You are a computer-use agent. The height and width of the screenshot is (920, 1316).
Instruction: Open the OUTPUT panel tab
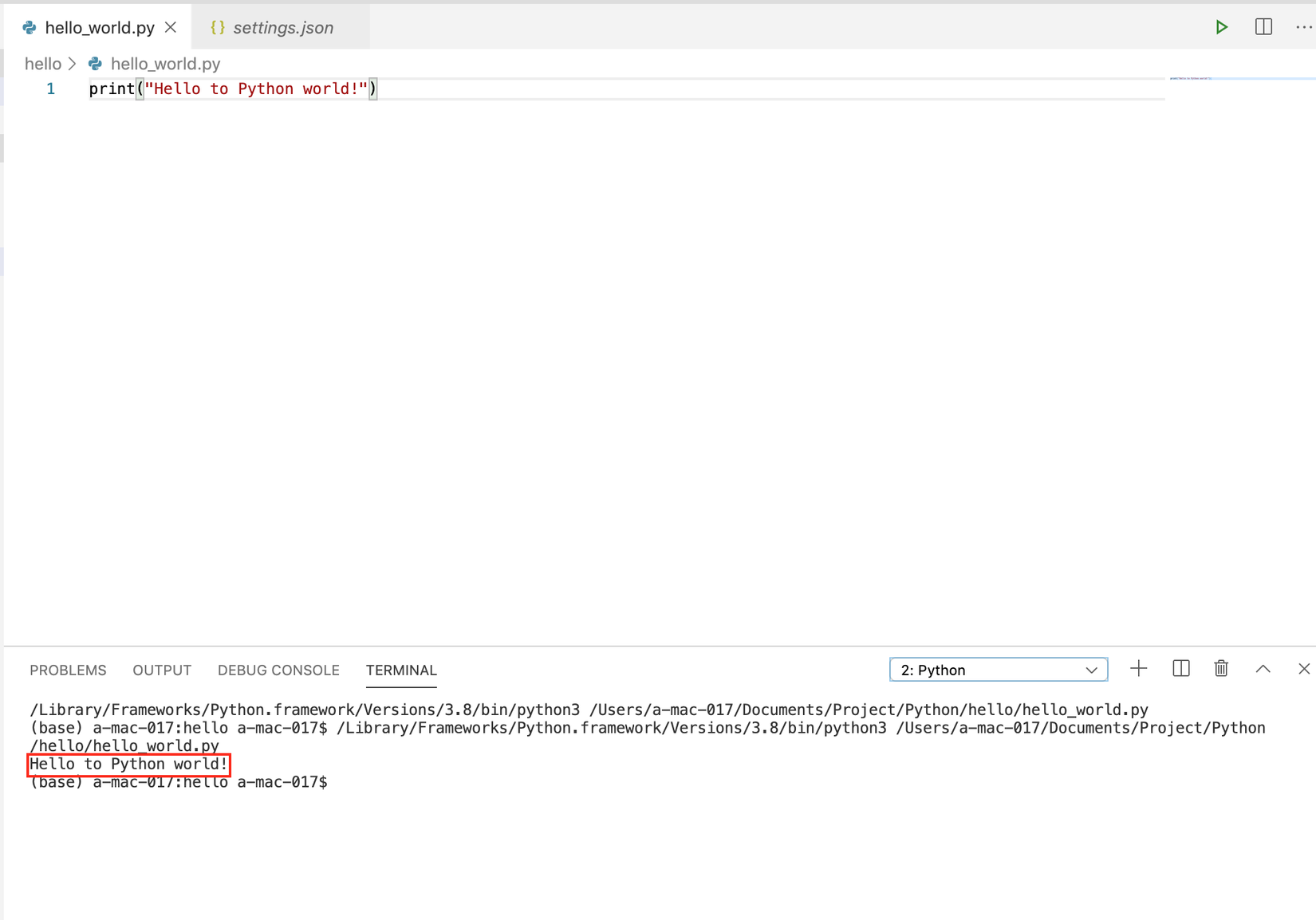162,670
